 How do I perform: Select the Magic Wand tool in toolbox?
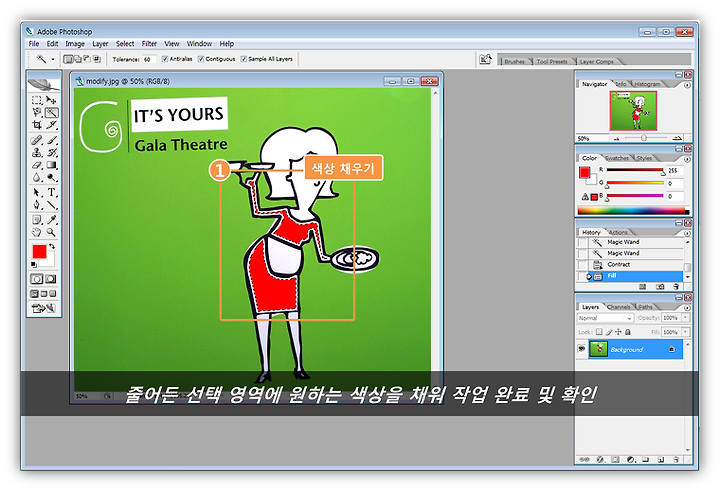(51, 113)
